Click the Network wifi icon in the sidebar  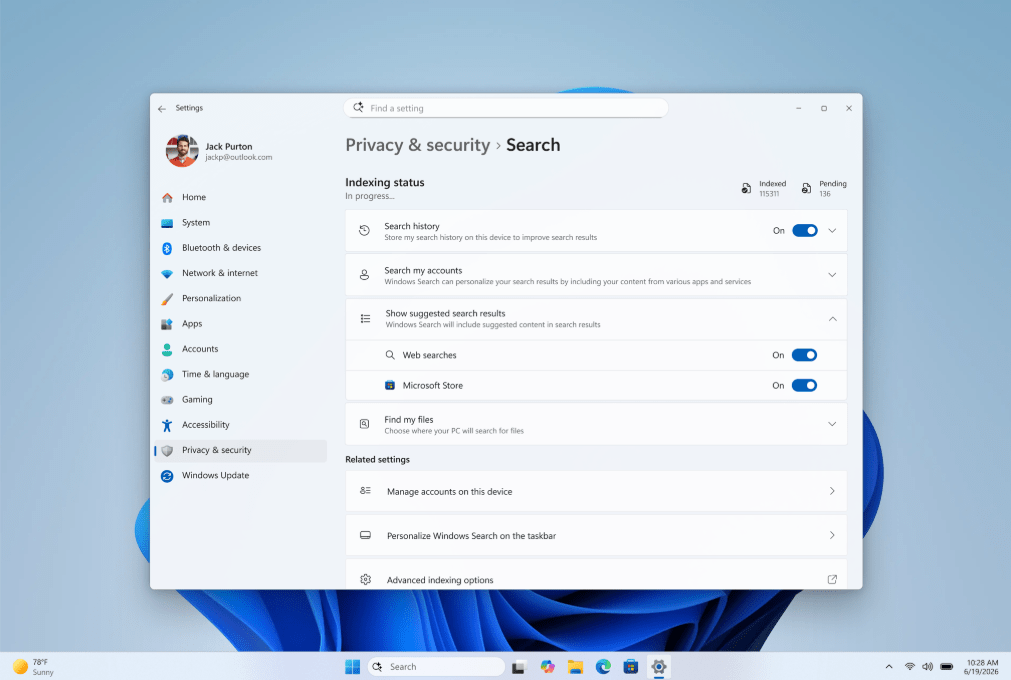tap(167, 273)
